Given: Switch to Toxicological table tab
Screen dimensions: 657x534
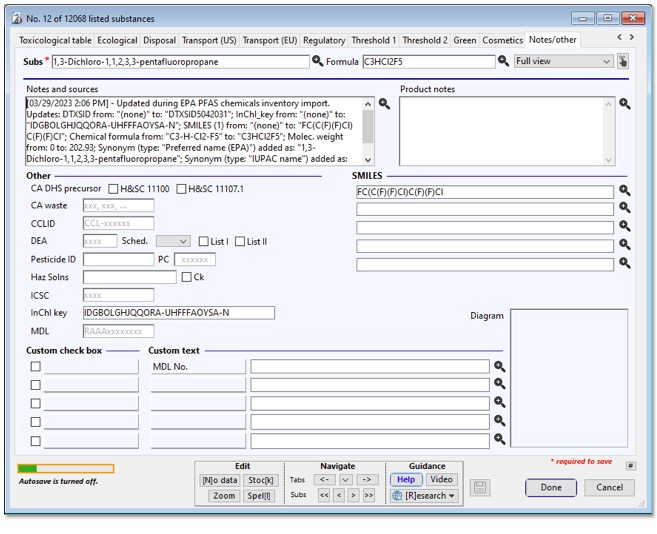Looking at the screenshot, I should click(x=55, y=40).
